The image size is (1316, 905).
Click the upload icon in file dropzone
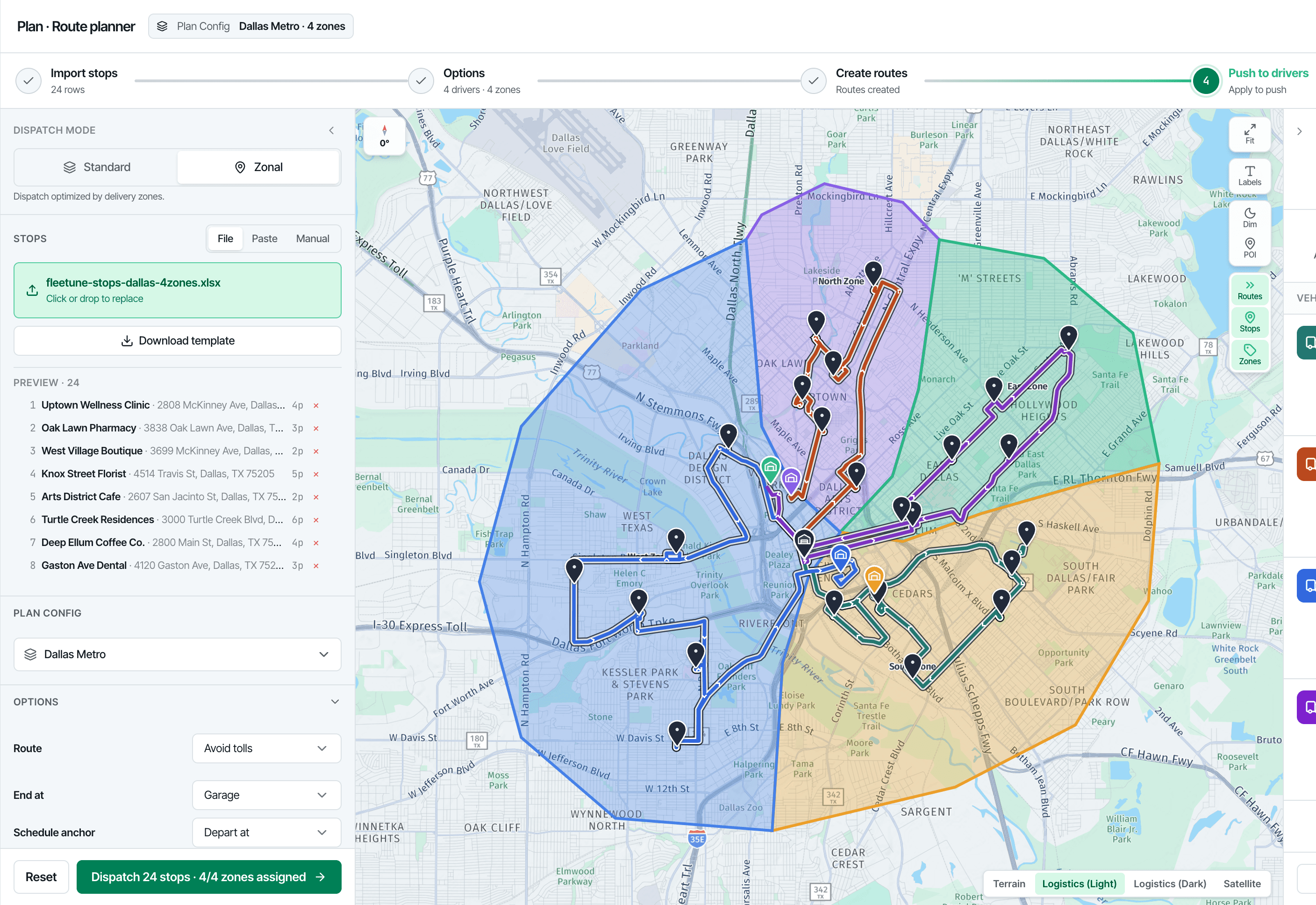pyautogui.click(x=32, y=290)
